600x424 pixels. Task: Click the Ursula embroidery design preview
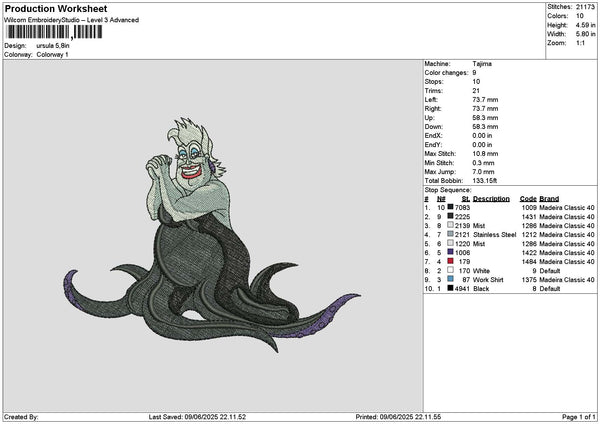point(212,234)
